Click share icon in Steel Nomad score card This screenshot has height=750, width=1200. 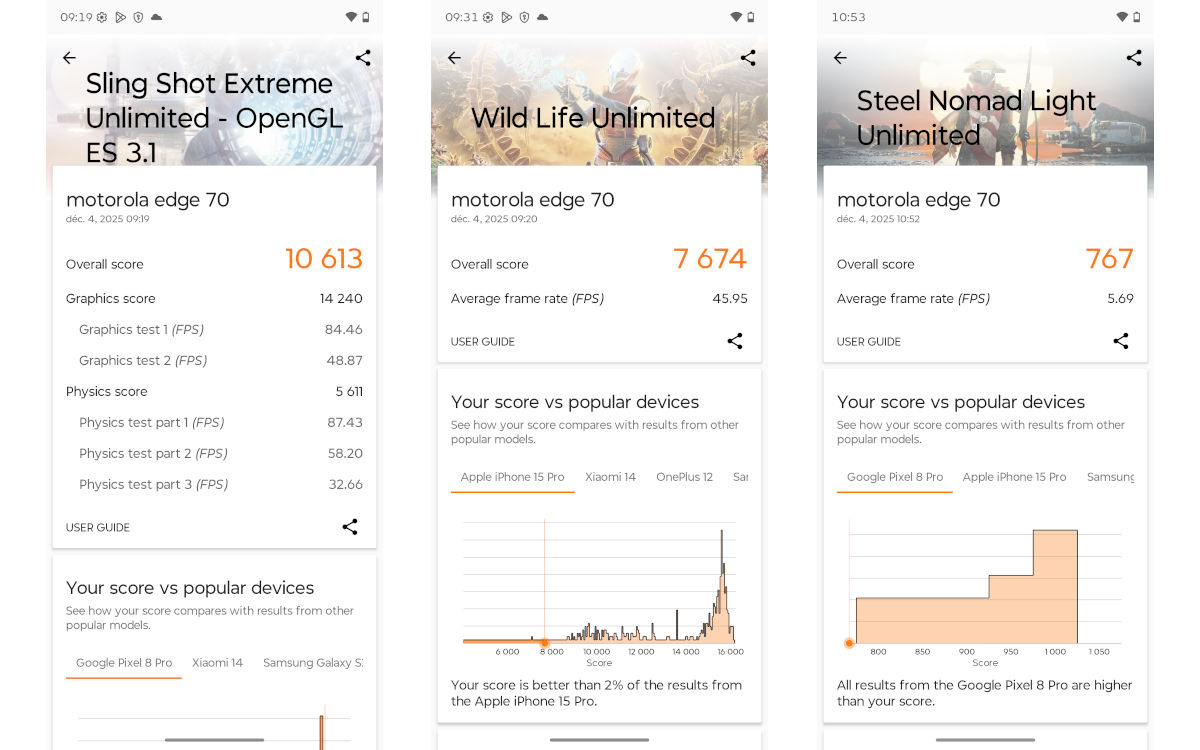tap(1121, 341)
